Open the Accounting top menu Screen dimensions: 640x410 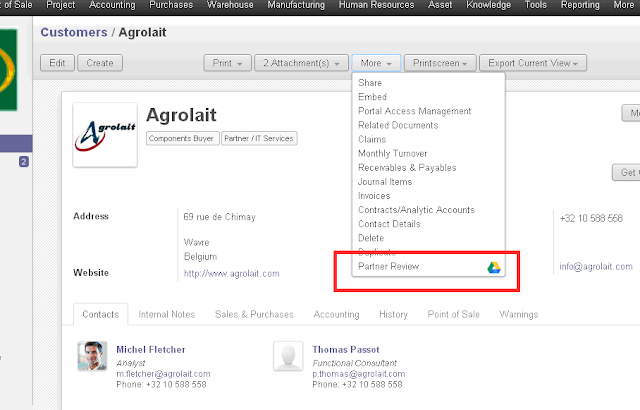pyautogui.click(x=112, y=5)
